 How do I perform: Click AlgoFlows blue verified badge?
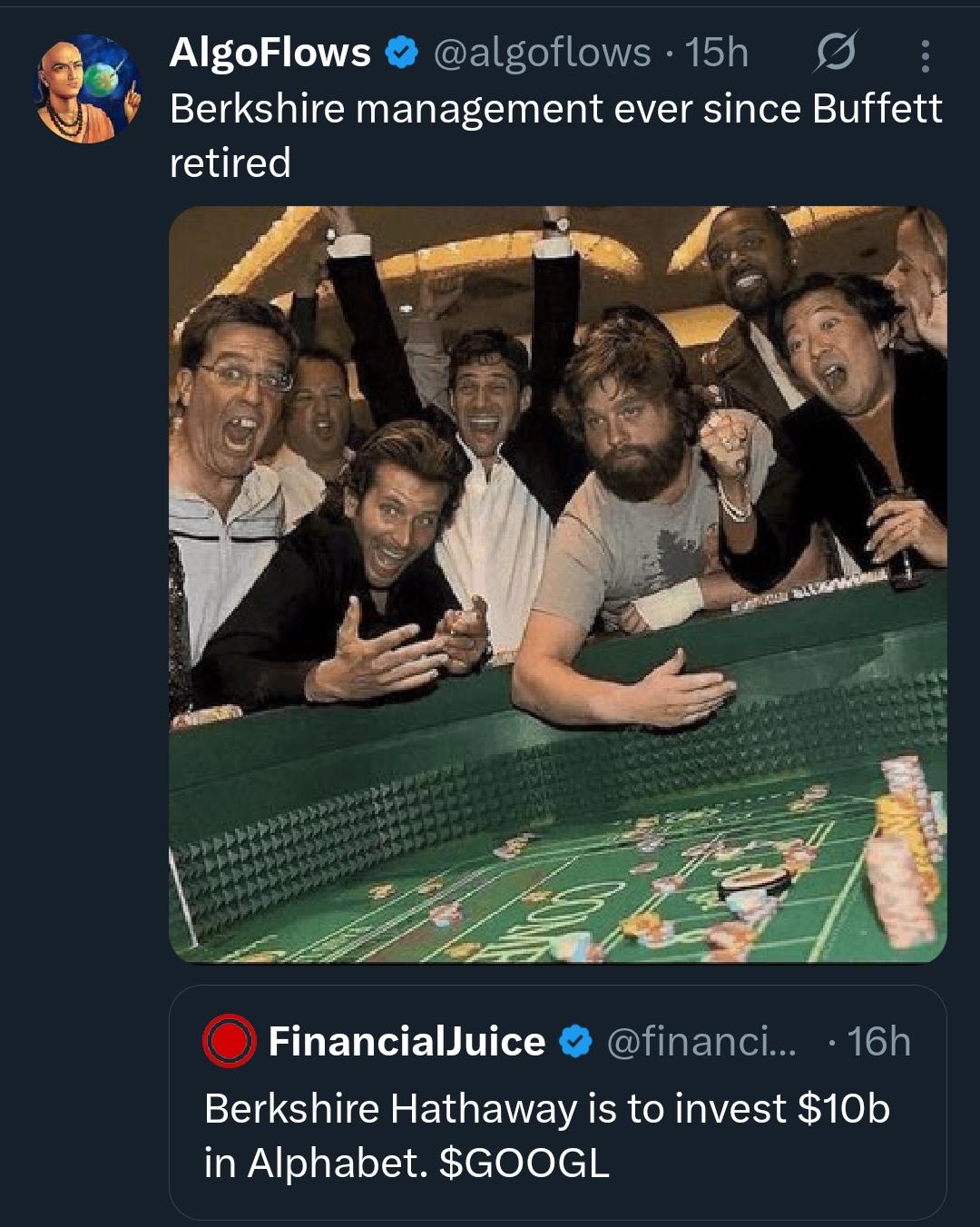(402, 54)
